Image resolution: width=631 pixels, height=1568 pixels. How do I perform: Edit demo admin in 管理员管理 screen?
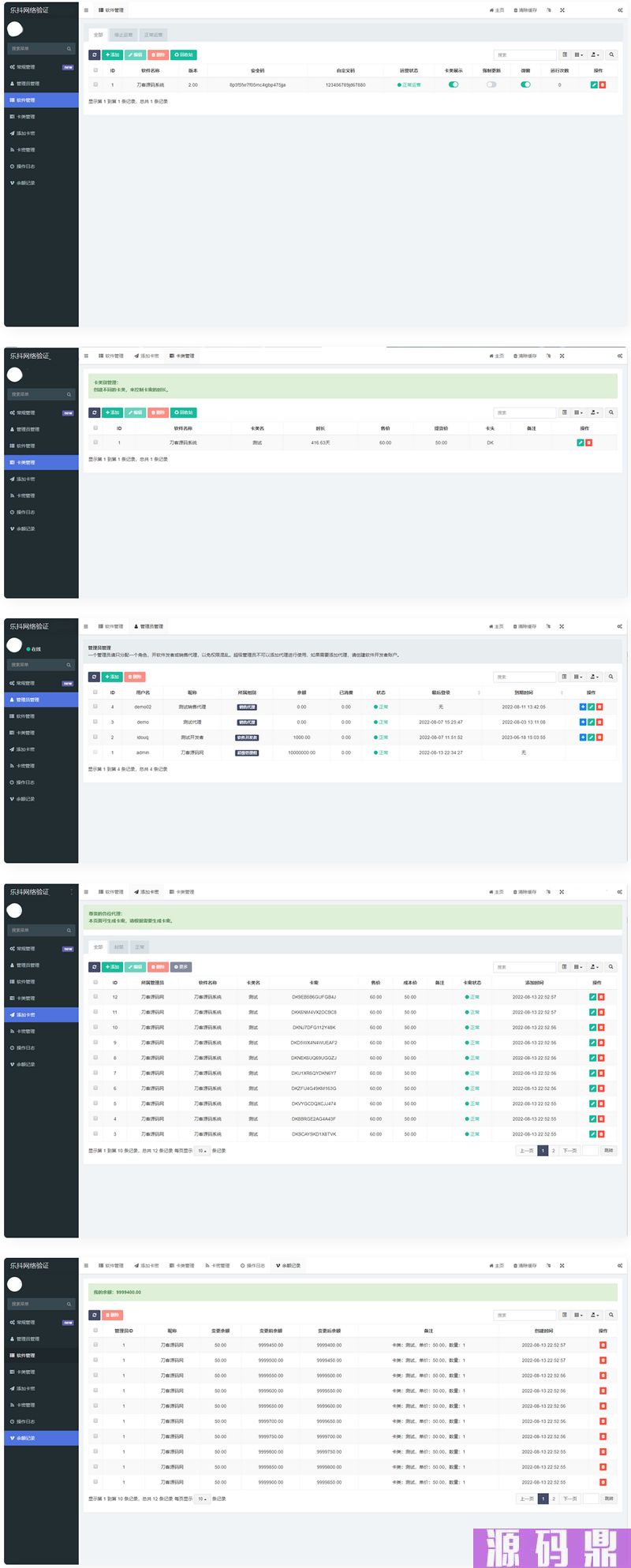pos(592,722)
